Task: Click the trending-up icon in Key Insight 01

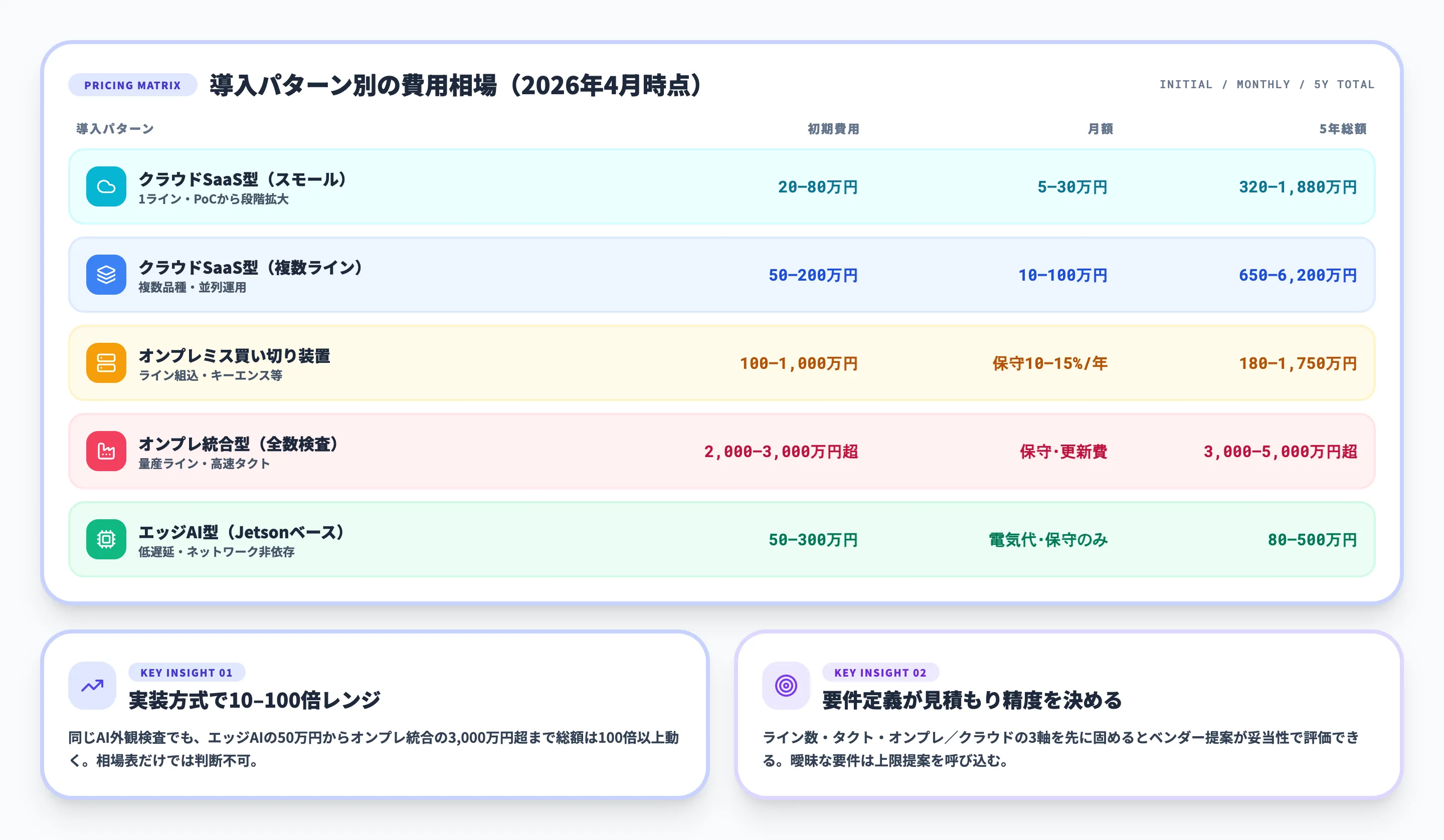Action: point(92,686)
